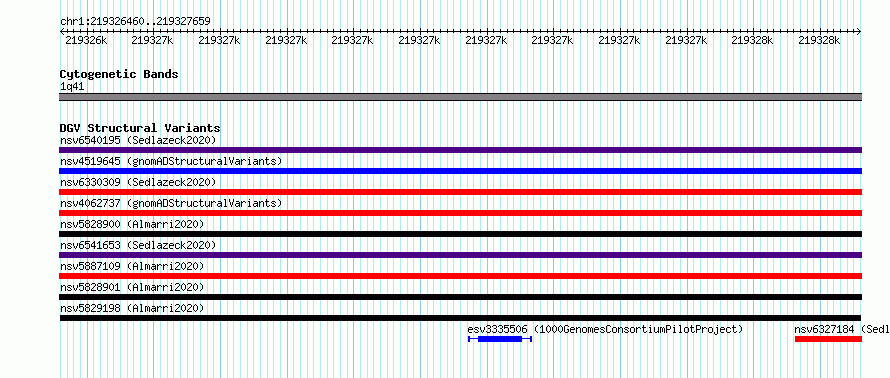Click the purple bar for nsv6541653
The image size is (890, 378).
click(460, 255)
